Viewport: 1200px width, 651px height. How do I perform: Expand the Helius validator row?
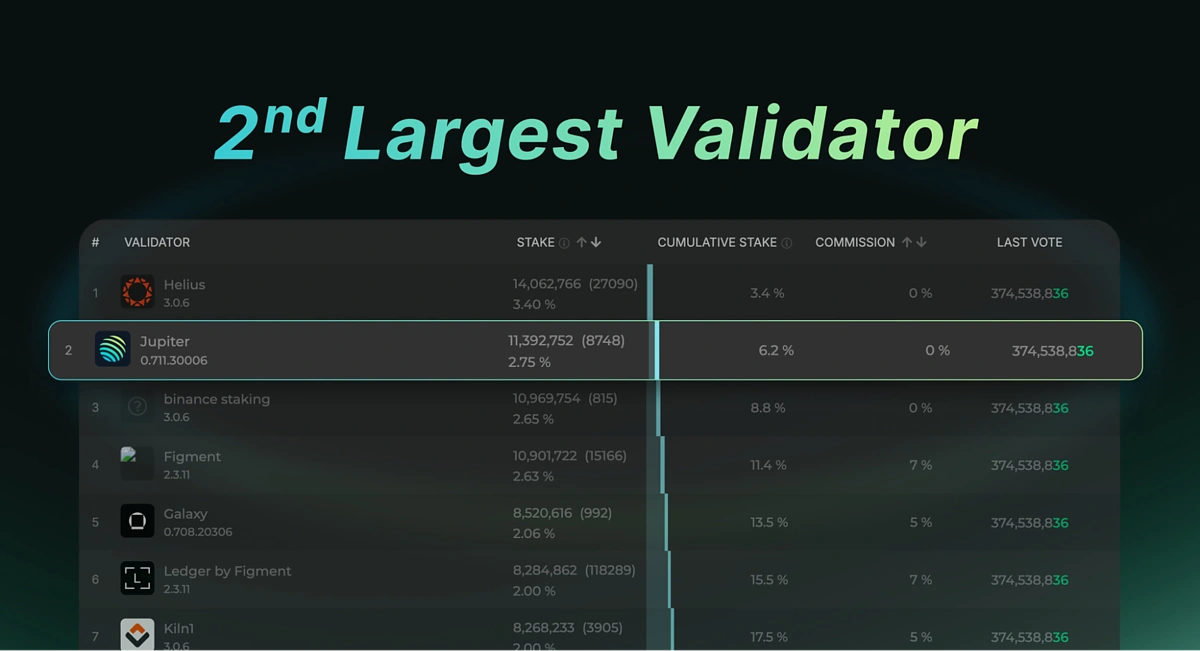coord(400,291)
